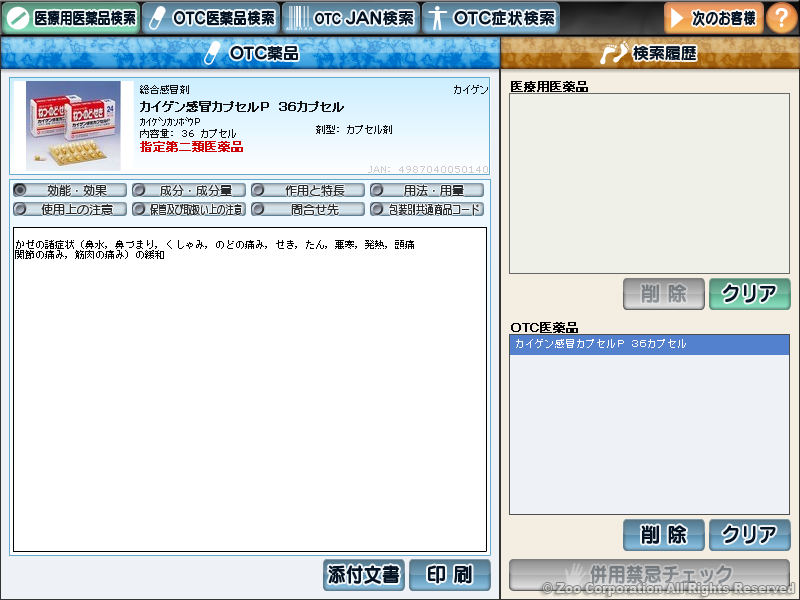Go to OTC症状検索 tab

coord(491,18)
